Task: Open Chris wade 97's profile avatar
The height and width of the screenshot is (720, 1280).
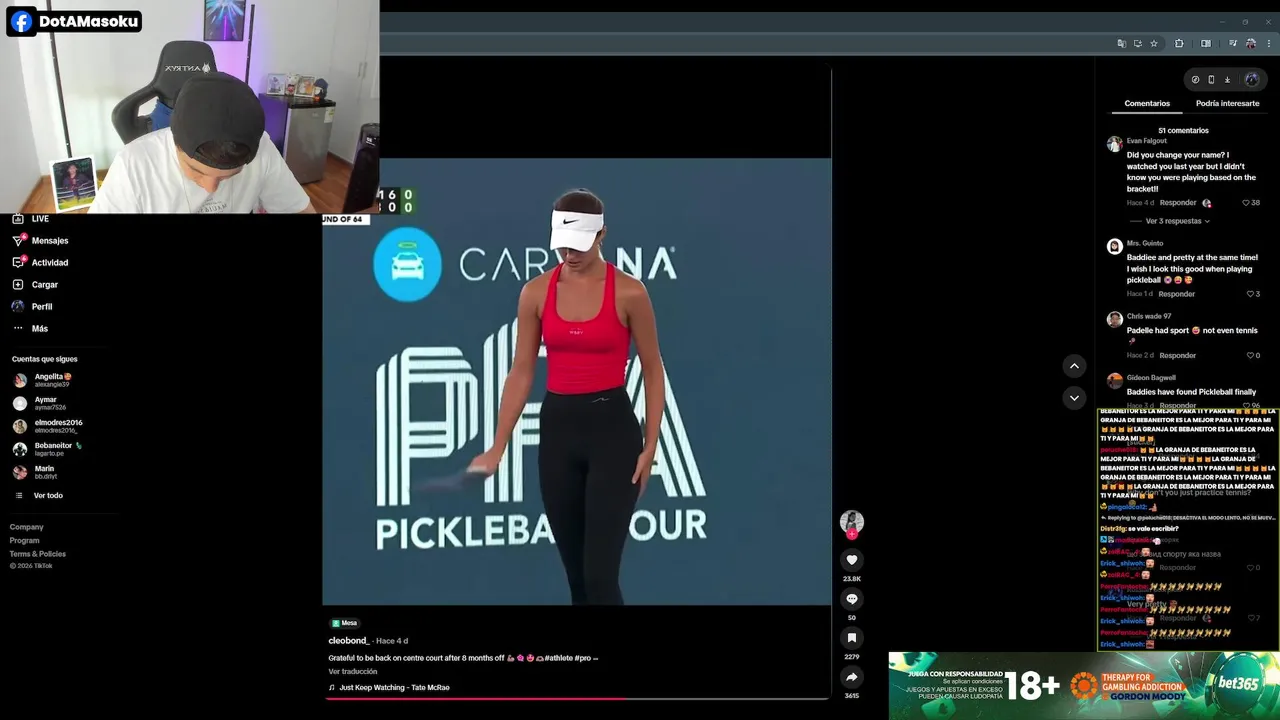Action: [x=1114, y=319]
